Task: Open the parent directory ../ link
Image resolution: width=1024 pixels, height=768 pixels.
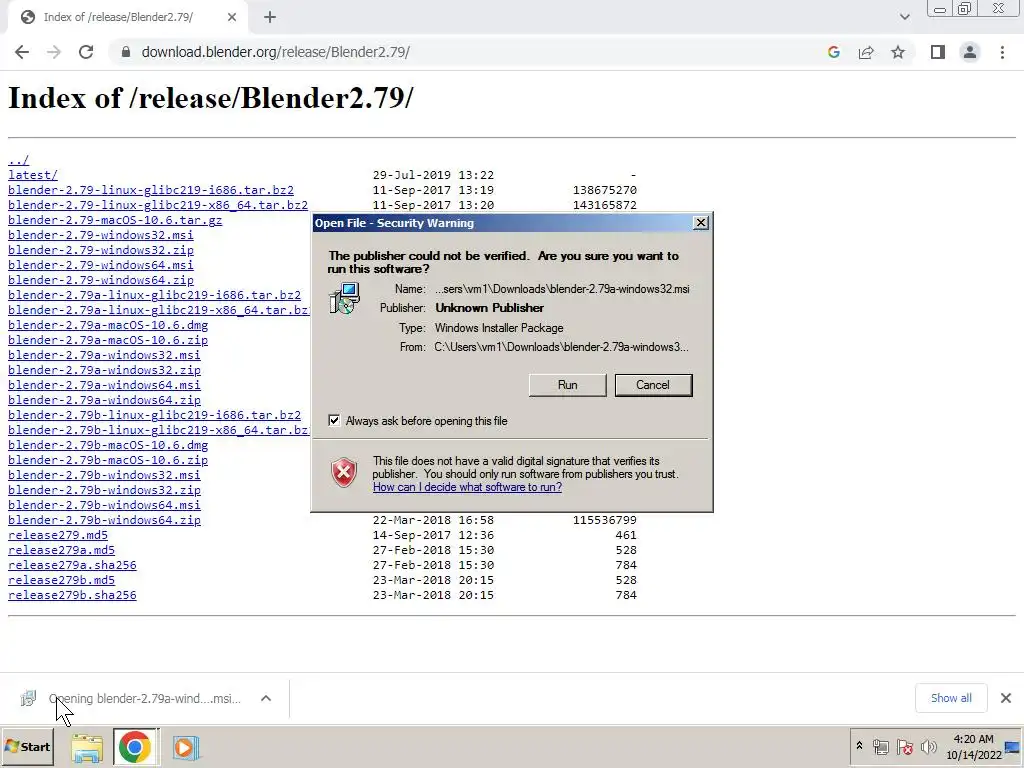Action: click(x=18, y=160)
